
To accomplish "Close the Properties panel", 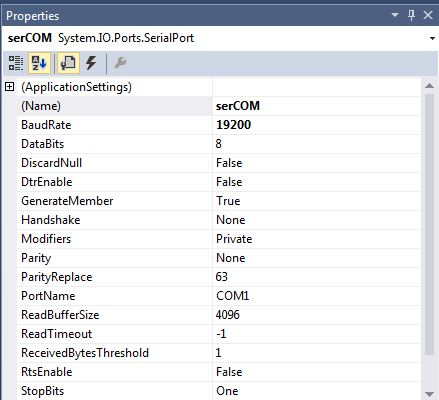I will (428, 15).
